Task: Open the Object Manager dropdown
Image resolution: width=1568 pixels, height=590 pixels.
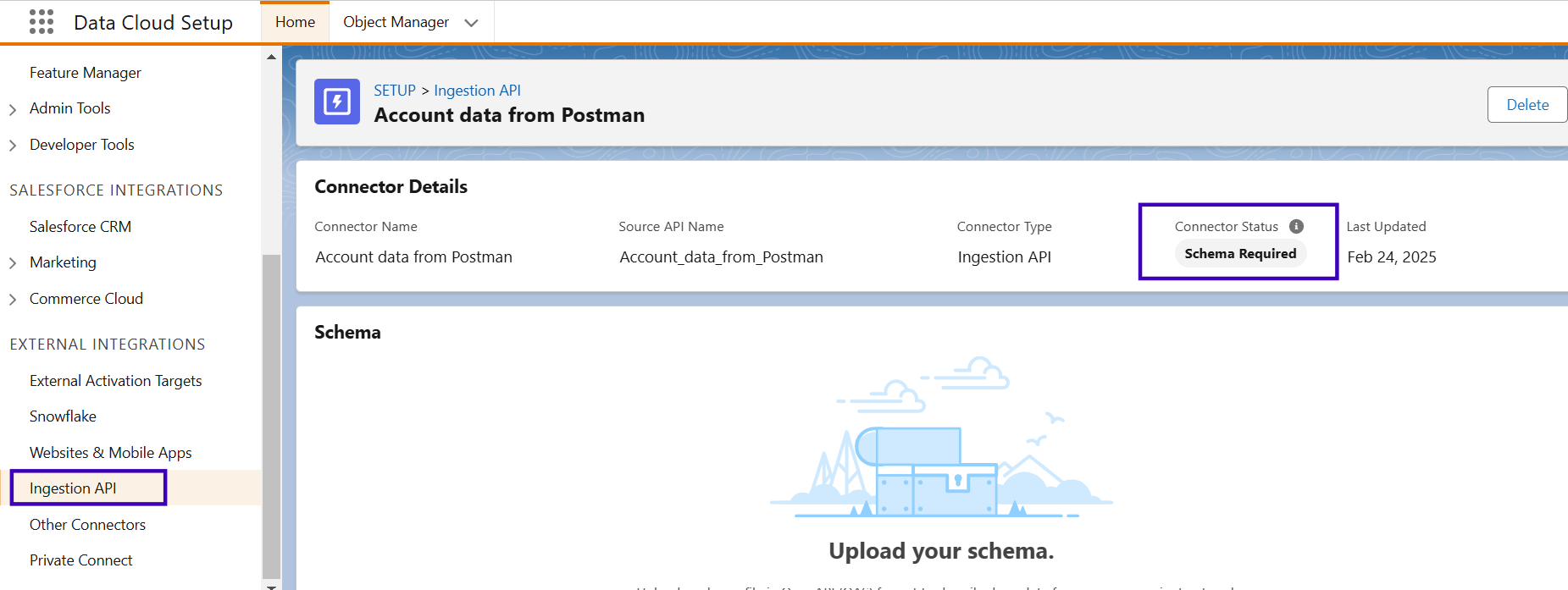Action: 471,23
